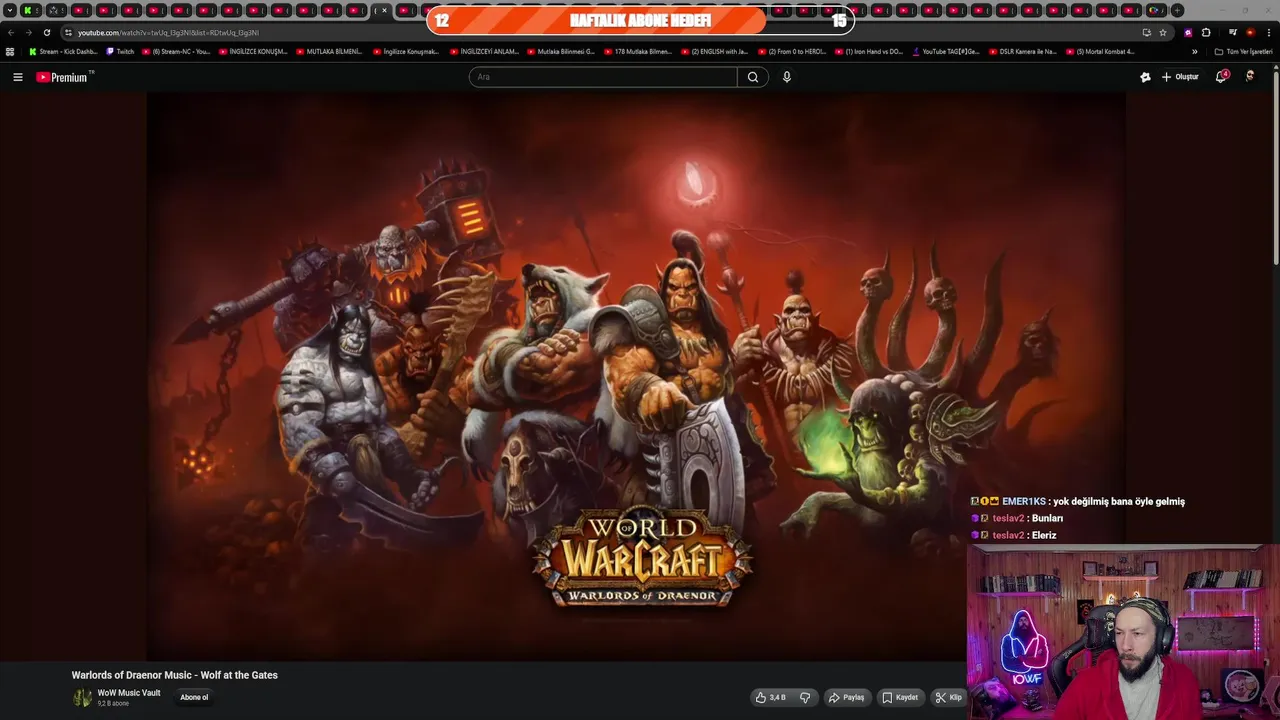Image resolution: width=1280 pixels, height=720 pixels.
Task: Save the video with Kaydet
Action: click(x=900, y=697)
